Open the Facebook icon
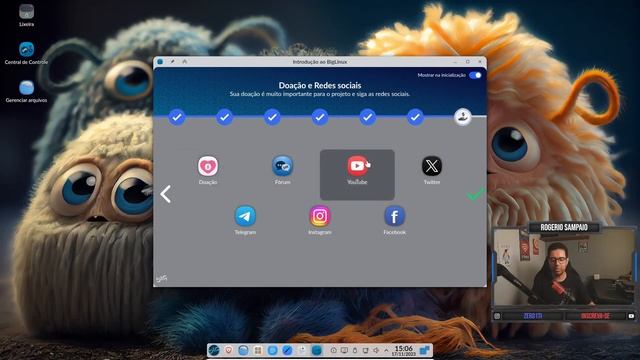This screenshot has height=360, width=640. tap(394, 216)
